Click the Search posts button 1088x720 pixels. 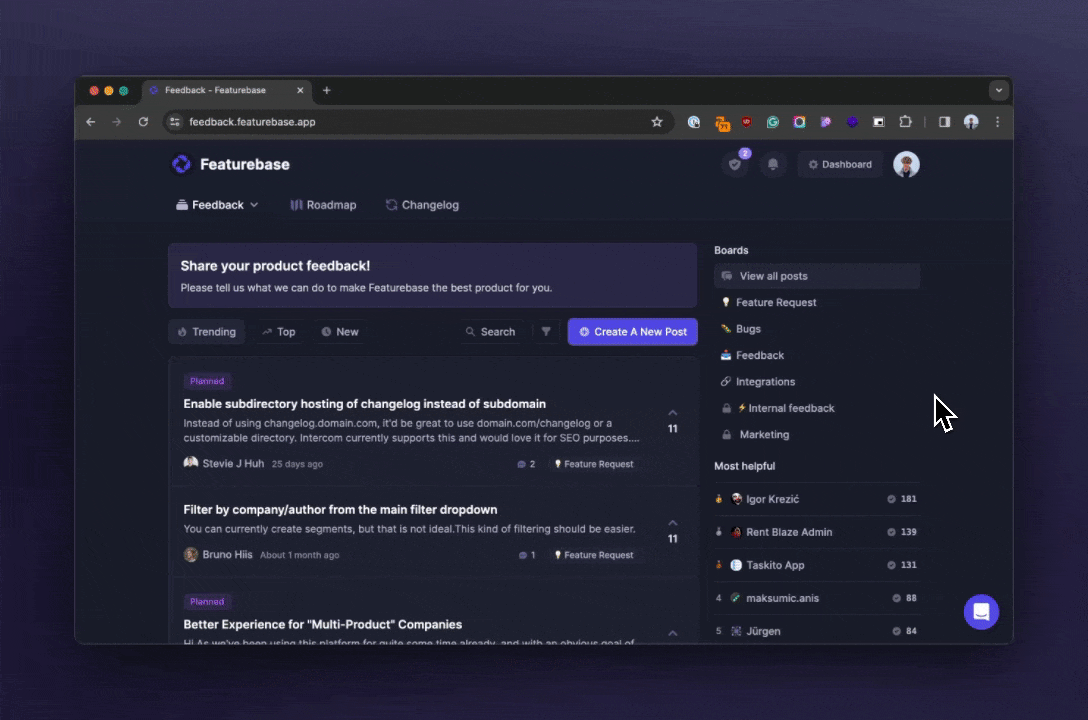(x=491, y=332)
